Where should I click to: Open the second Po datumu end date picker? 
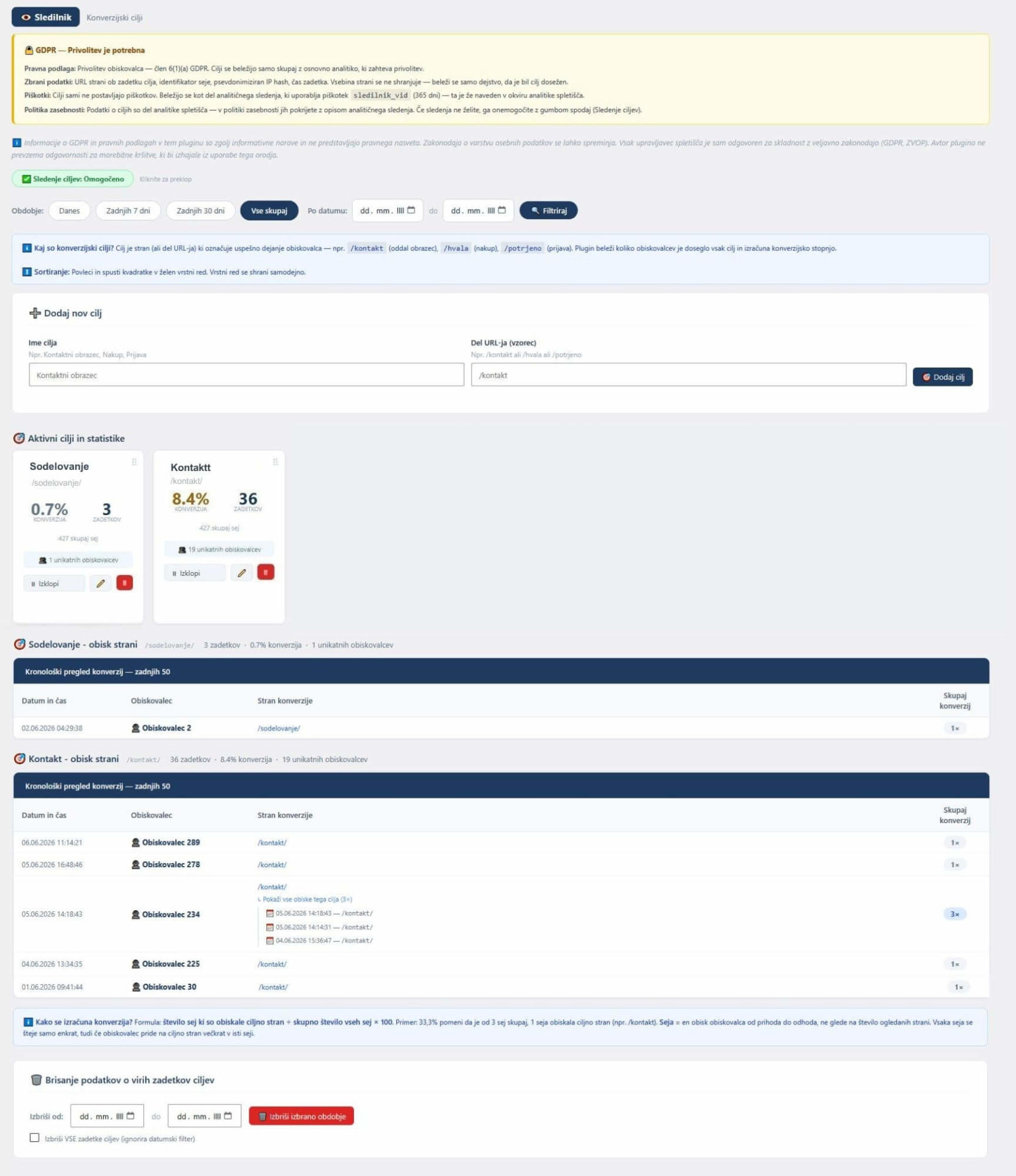(502, 210)
